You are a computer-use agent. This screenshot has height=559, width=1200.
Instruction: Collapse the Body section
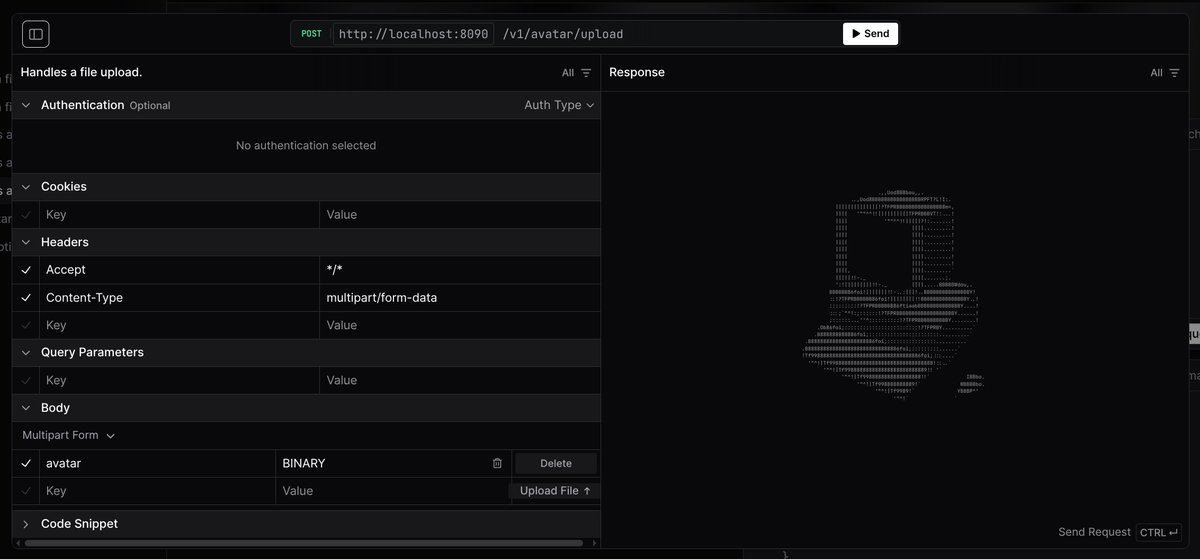coord(26,408)
